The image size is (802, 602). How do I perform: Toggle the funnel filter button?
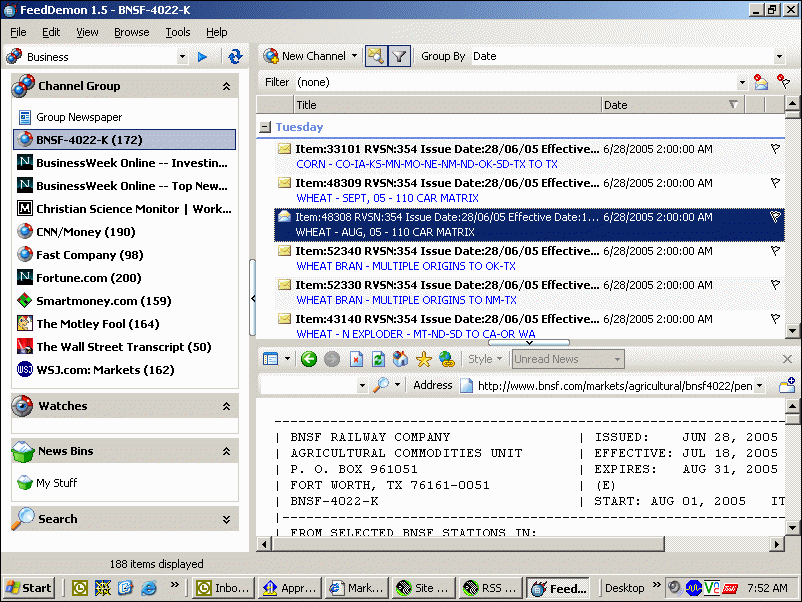click(x=399, y=56)
